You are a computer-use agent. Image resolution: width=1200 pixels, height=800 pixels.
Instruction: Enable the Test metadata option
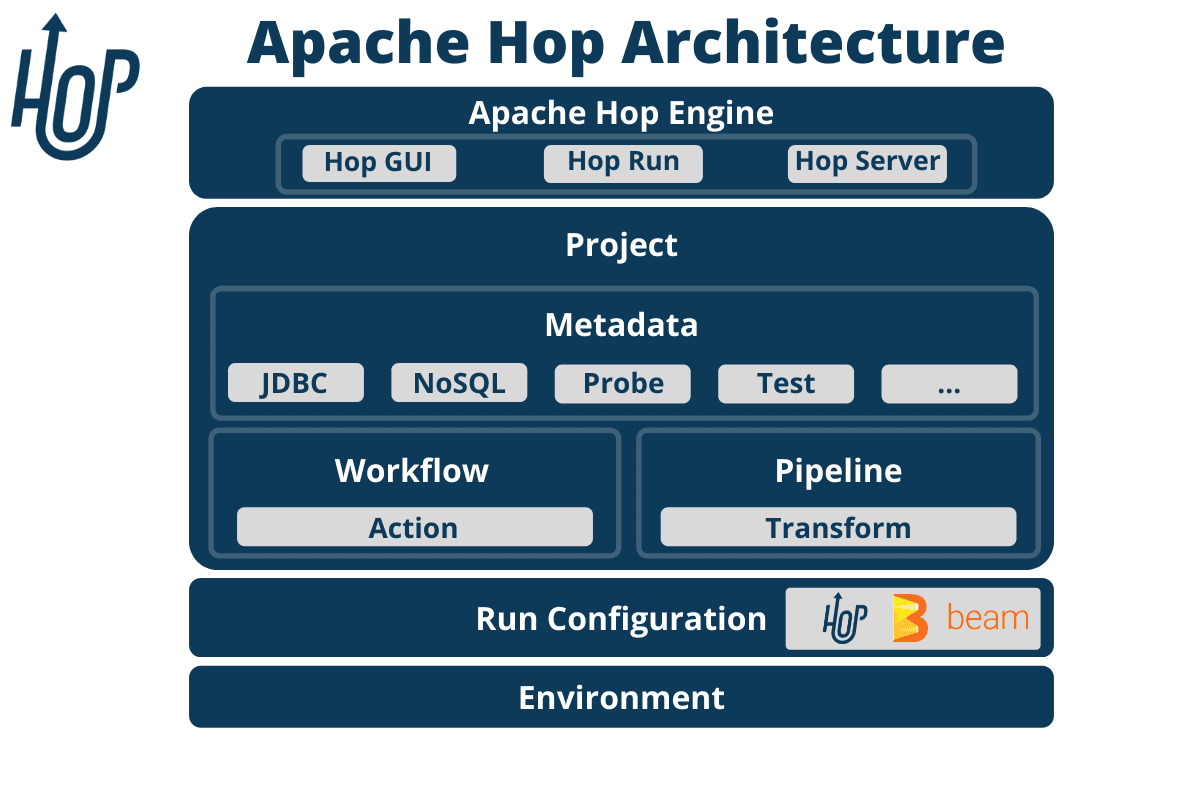point(786,383)
